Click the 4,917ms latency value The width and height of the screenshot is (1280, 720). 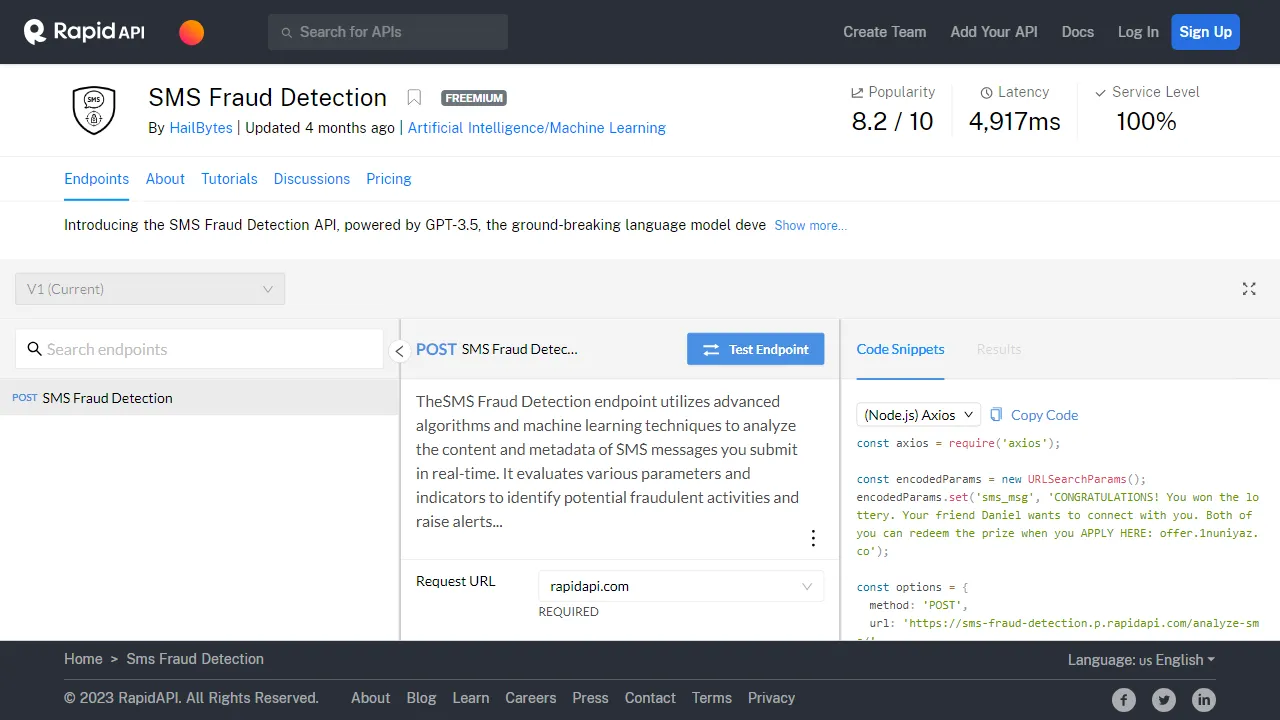(1015, 122)
